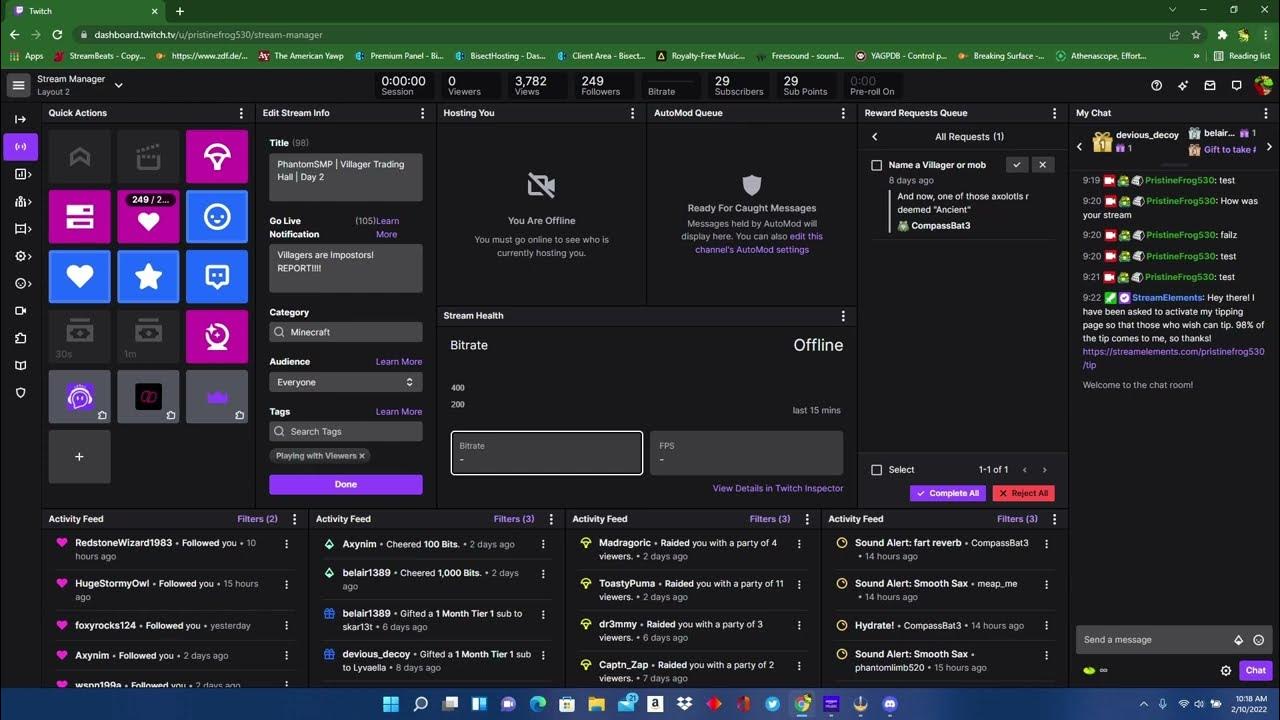Viewport: 1280px width, 720px height.
Task: Open edit this channel's AutoMod settings link
Action: pyautogui.click(x=759, y=243)
